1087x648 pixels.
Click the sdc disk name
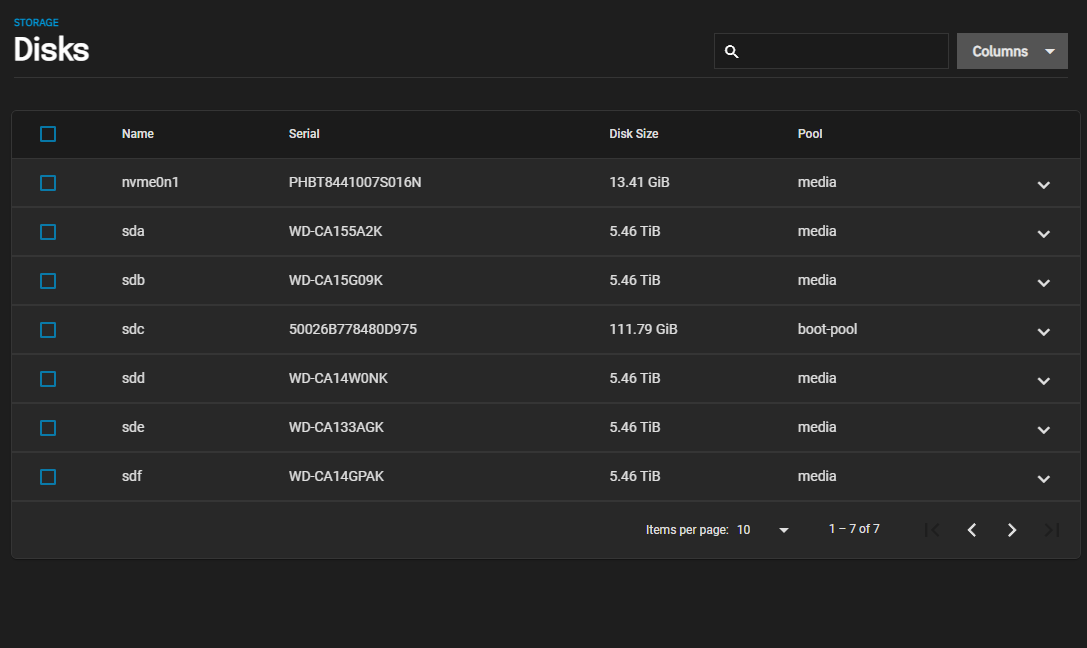click(133, 329)
